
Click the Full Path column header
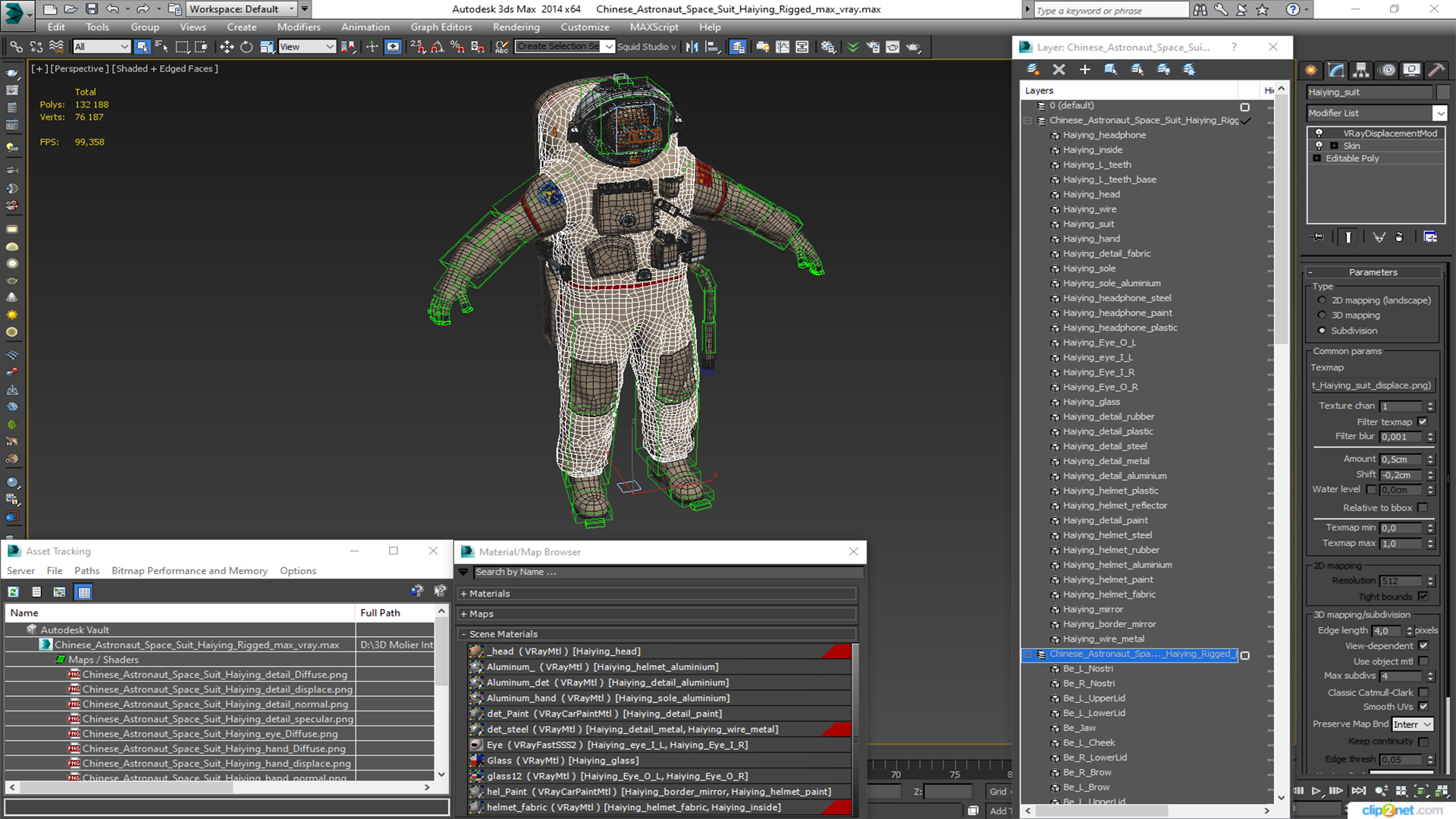[394, 613]
